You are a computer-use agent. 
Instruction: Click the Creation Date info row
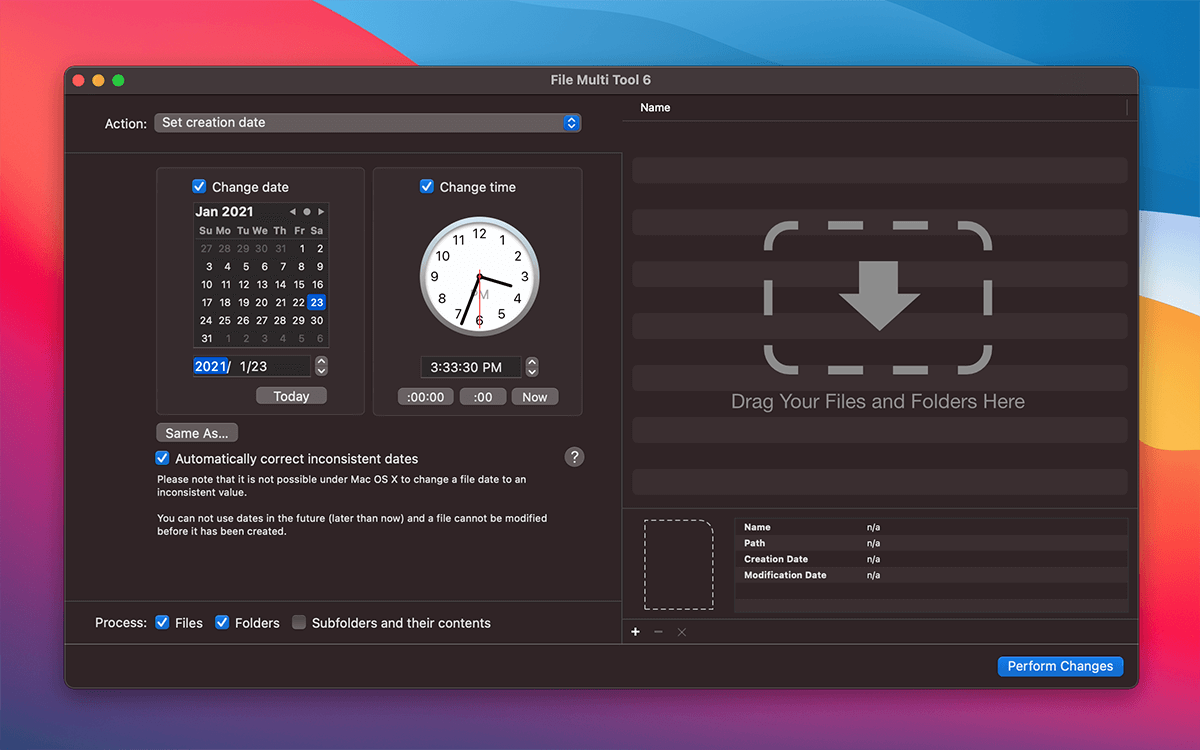(x=931, y=559)
